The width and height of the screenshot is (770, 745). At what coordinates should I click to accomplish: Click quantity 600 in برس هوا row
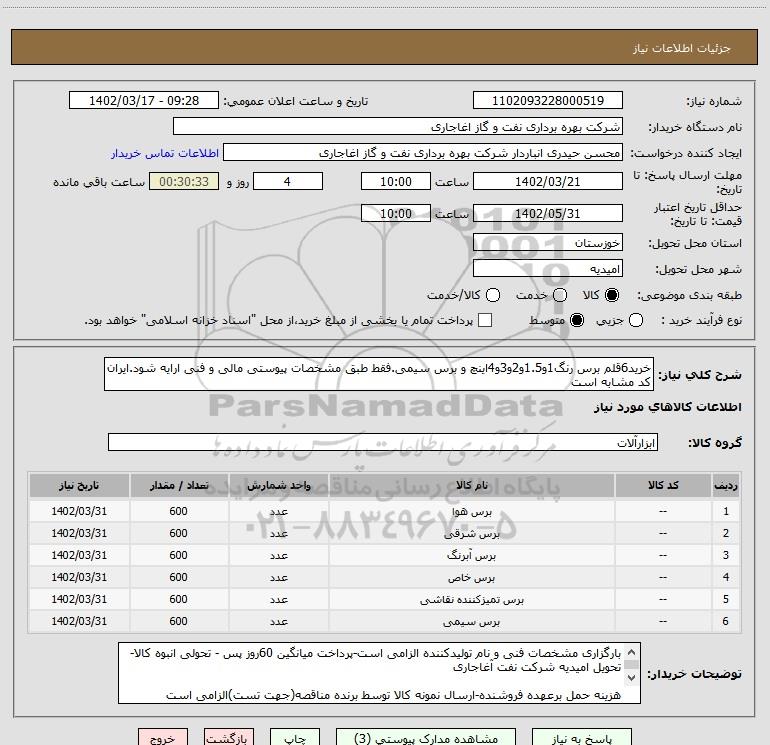178,511
